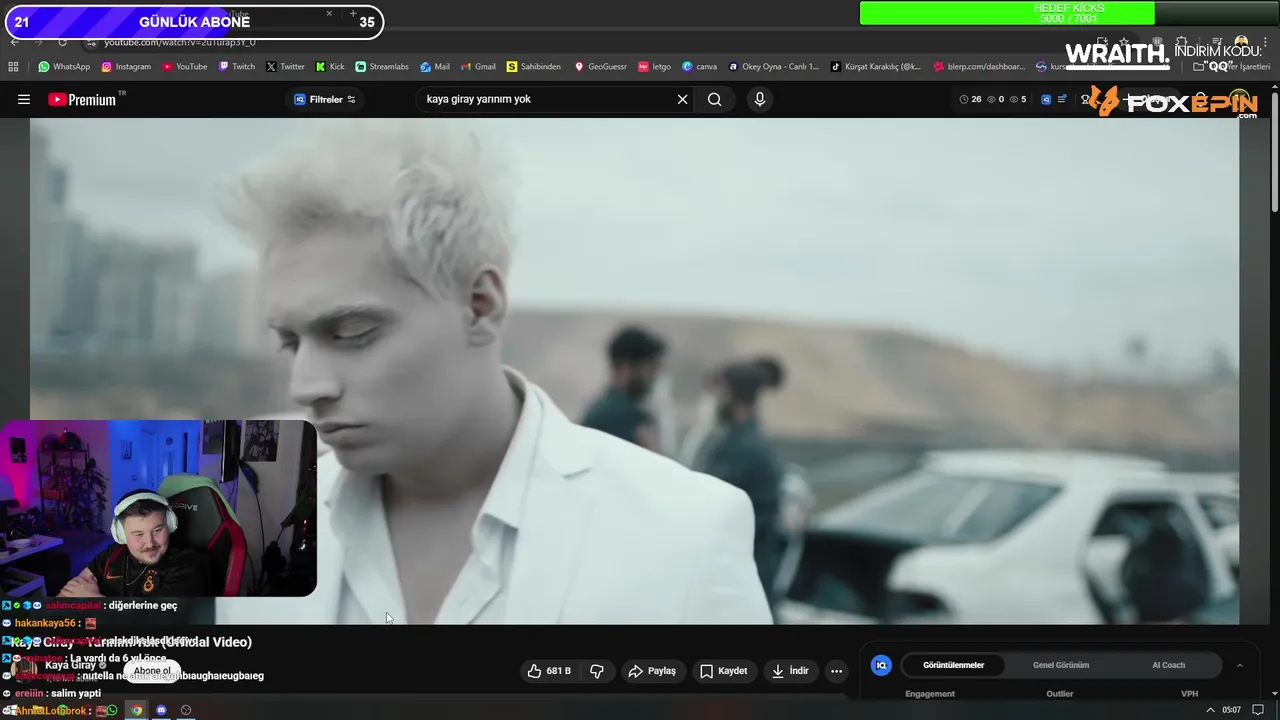The width and height of the screenshot is (1280, 720).
Task: Start voice search with the microphone
Action: point(760,99)
